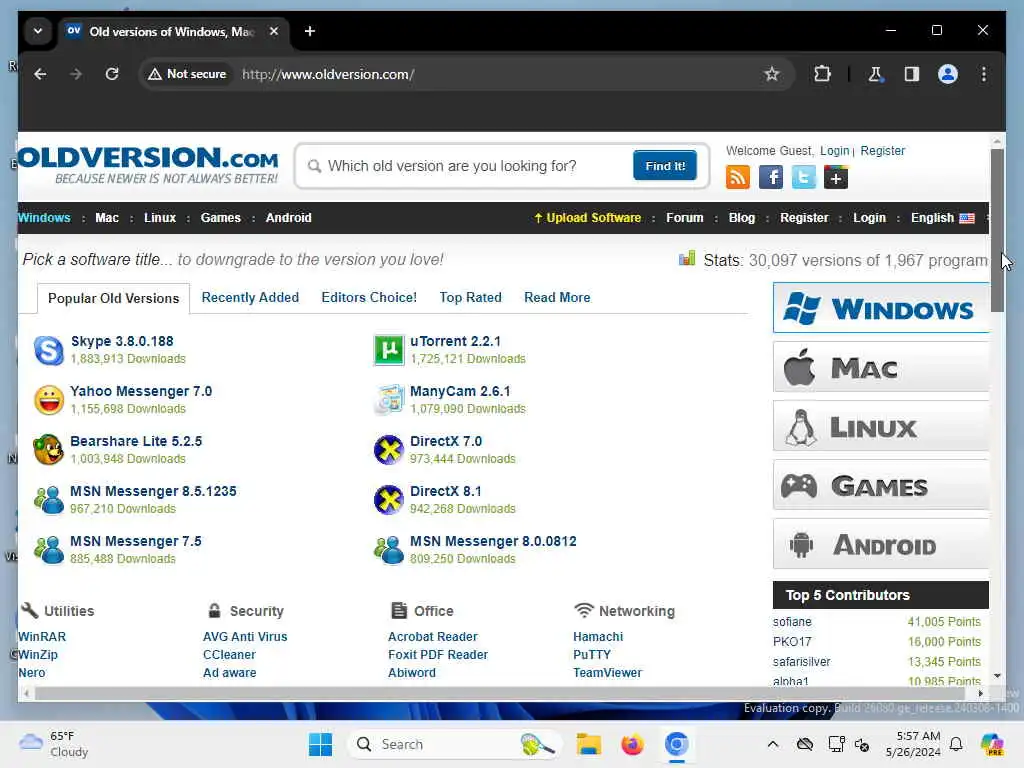
Task: Open the browser Extensions puzzle icon
Action: [x=822, y=74]
